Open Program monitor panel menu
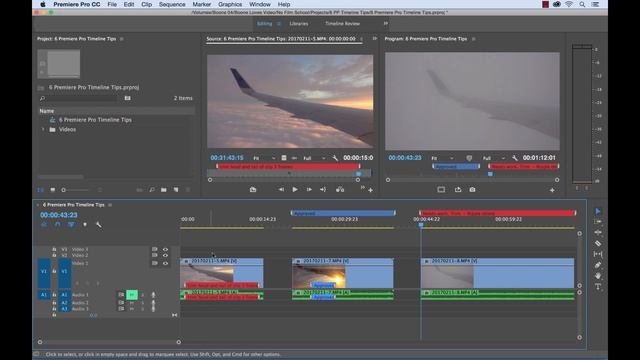 click(473, 39)
